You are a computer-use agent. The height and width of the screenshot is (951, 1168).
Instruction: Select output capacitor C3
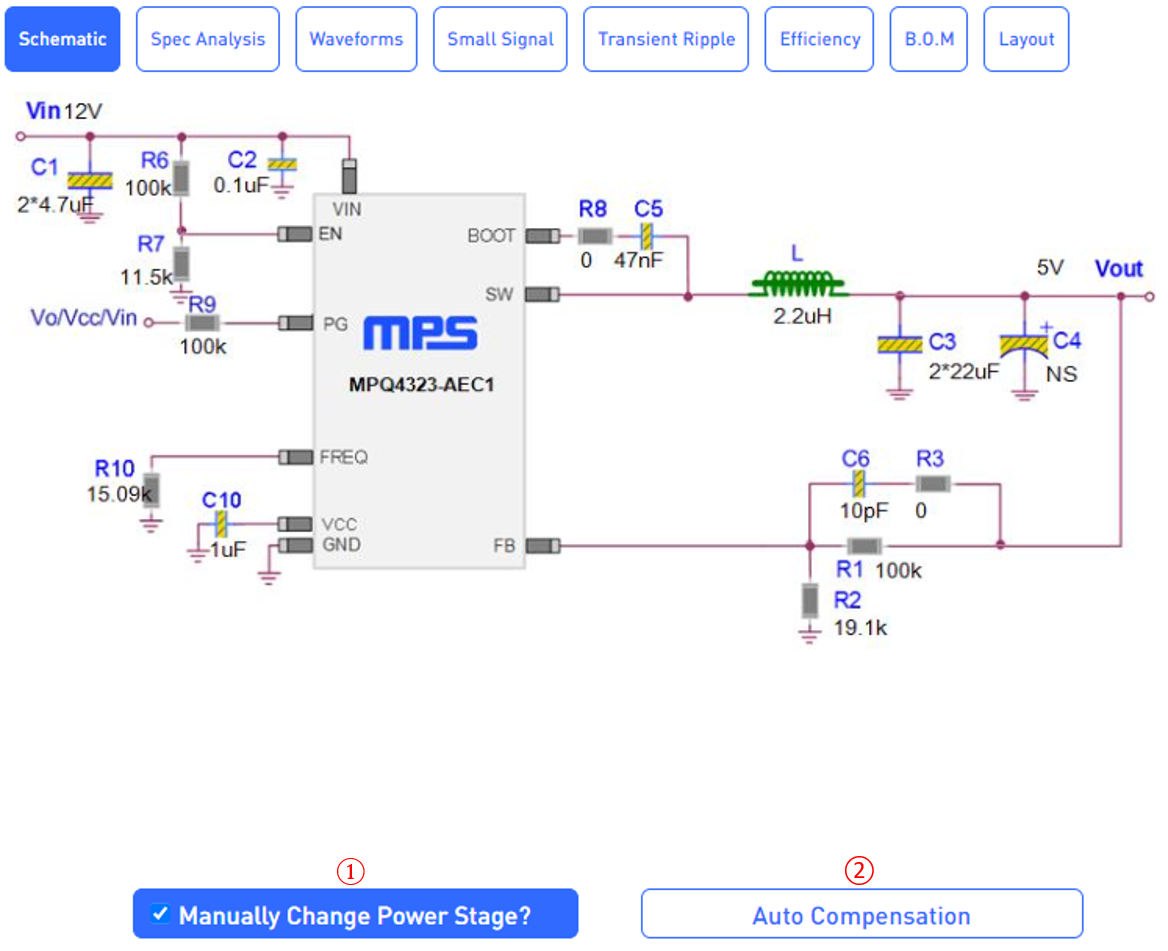(899, 343)
